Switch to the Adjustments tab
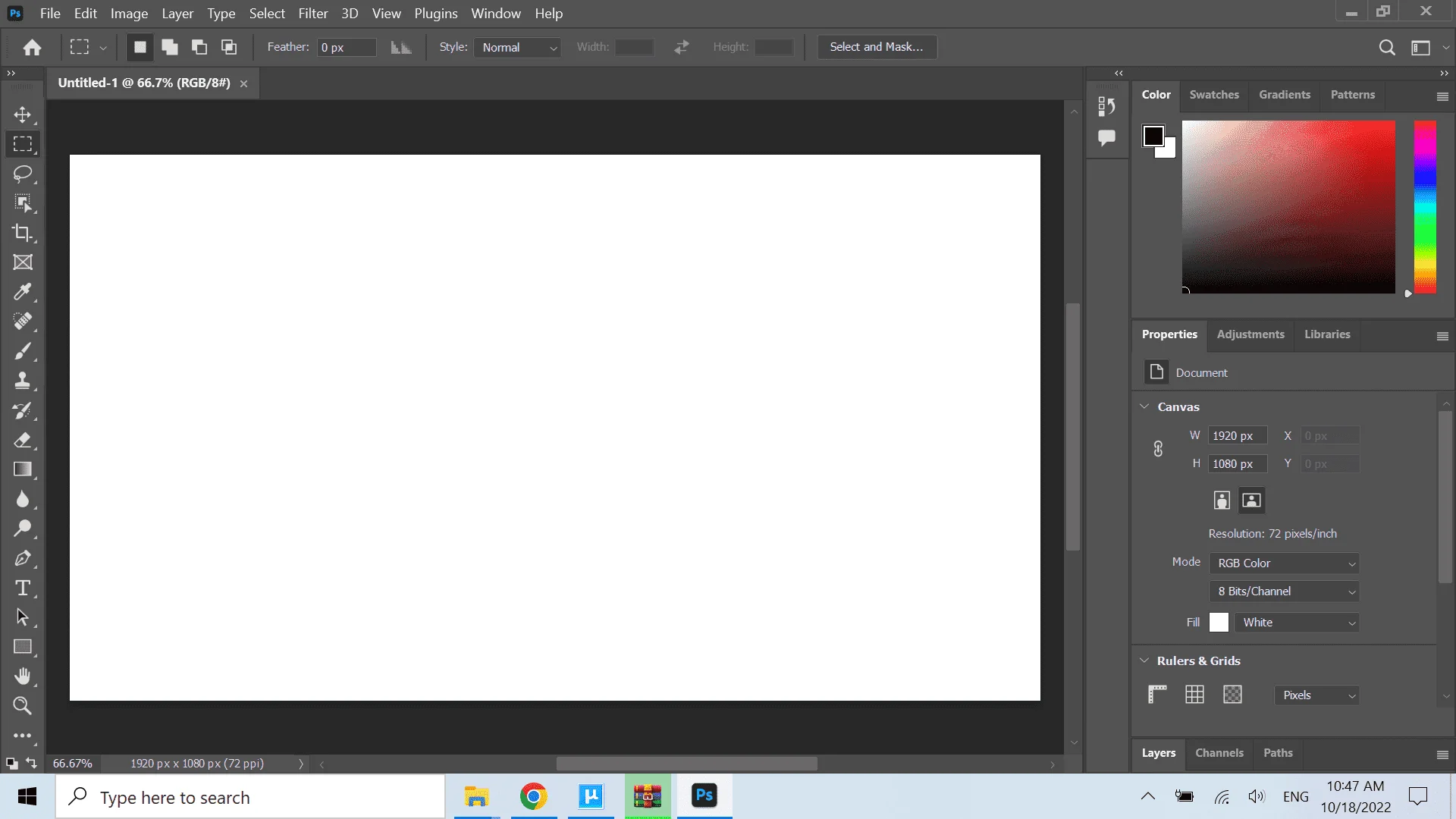The image size is (1456, 819). pos(1250,334)
